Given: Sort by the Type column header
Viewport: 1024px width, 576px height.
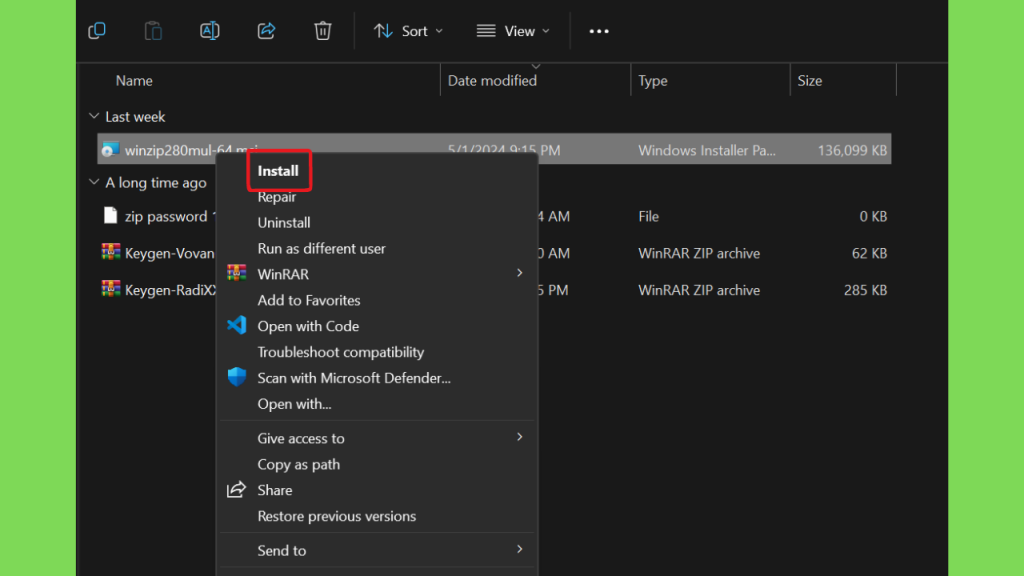Looking at the screenshot, I should tap(653, 81).
